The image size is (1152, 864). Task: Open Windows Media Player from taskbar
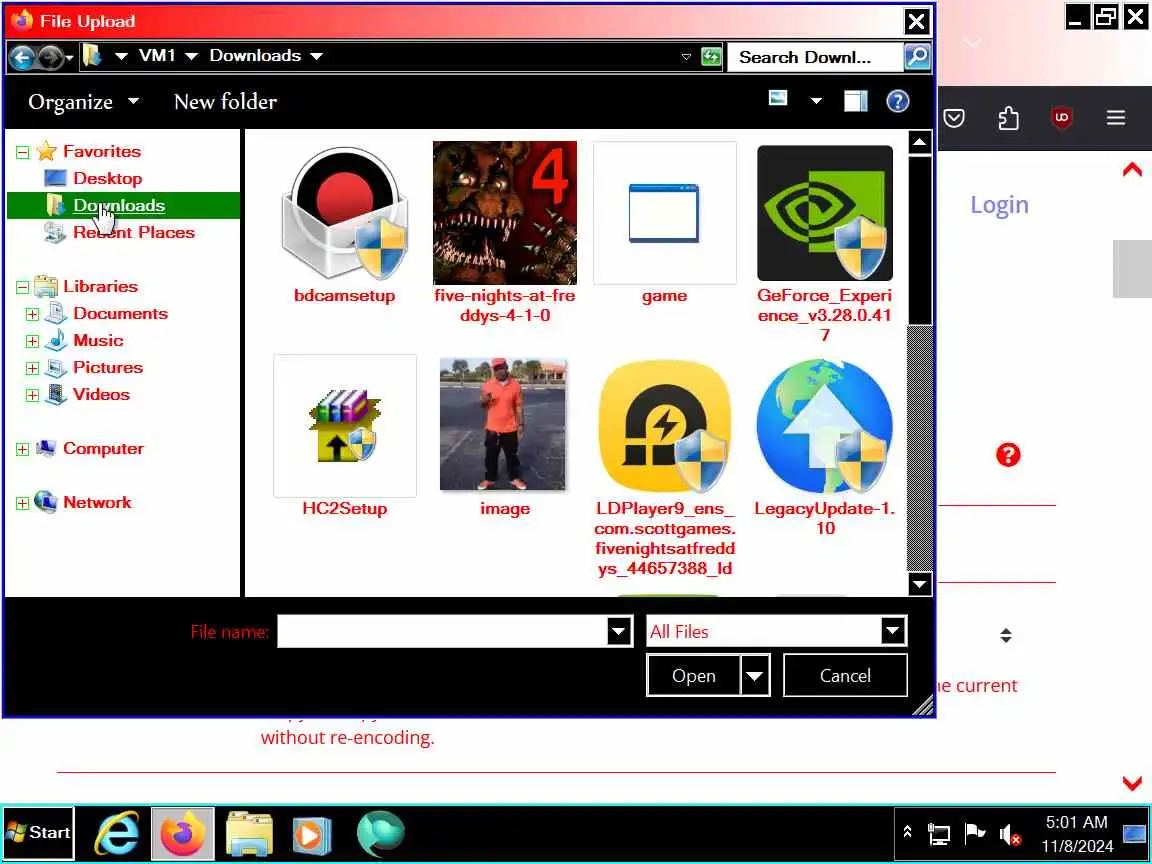click(312, 835)
